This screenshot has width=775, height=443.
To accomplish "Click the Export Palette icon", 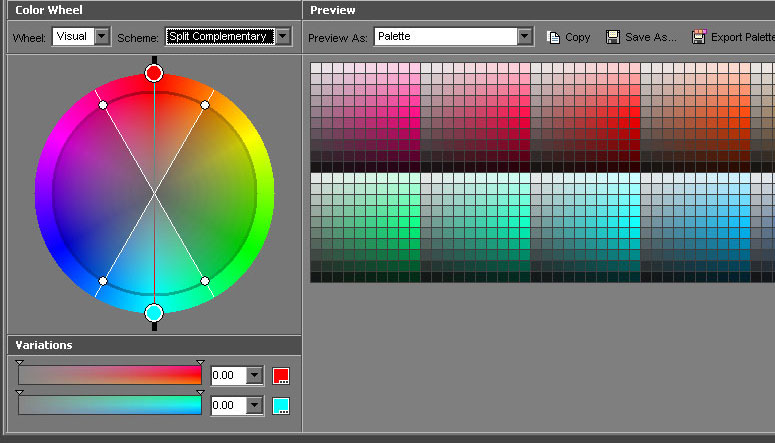I will 699,37.
